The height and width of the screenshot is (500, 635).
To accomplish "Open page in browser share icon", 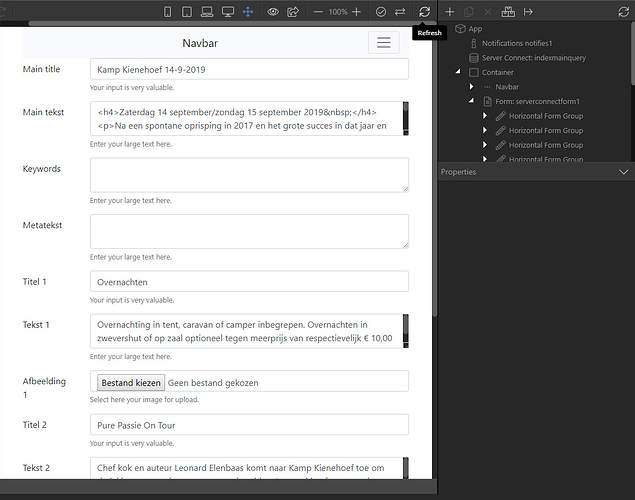I will 293,12.
